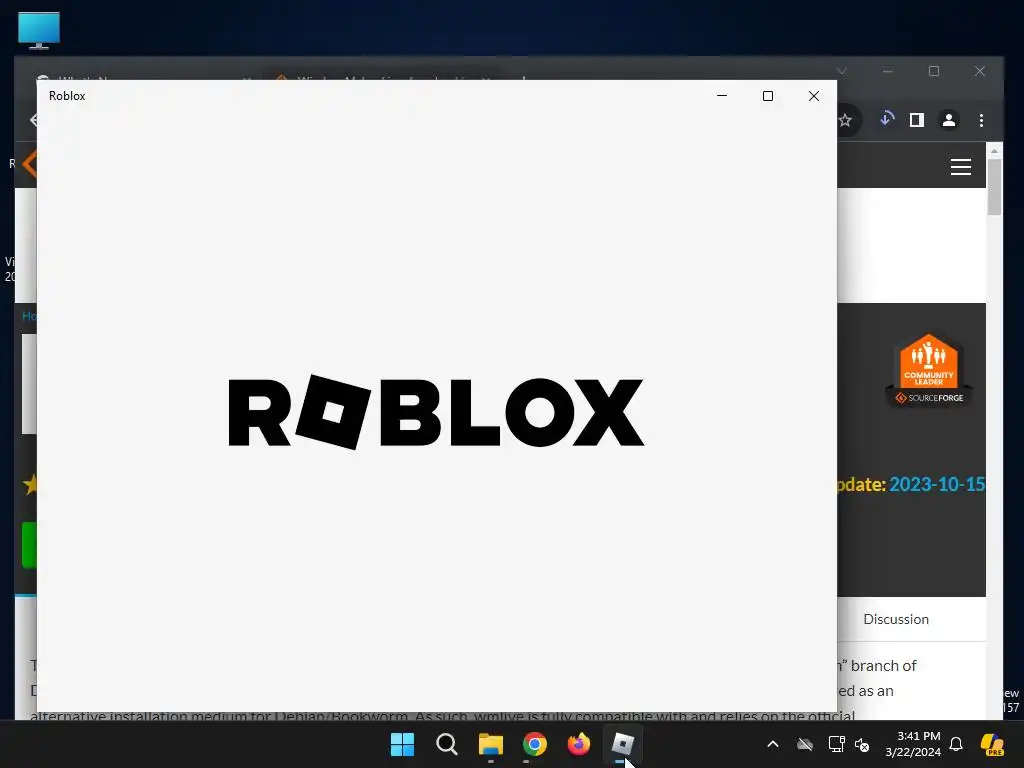Close the Chrome window
The image size is (1024, 768).
tap(980, 71)
